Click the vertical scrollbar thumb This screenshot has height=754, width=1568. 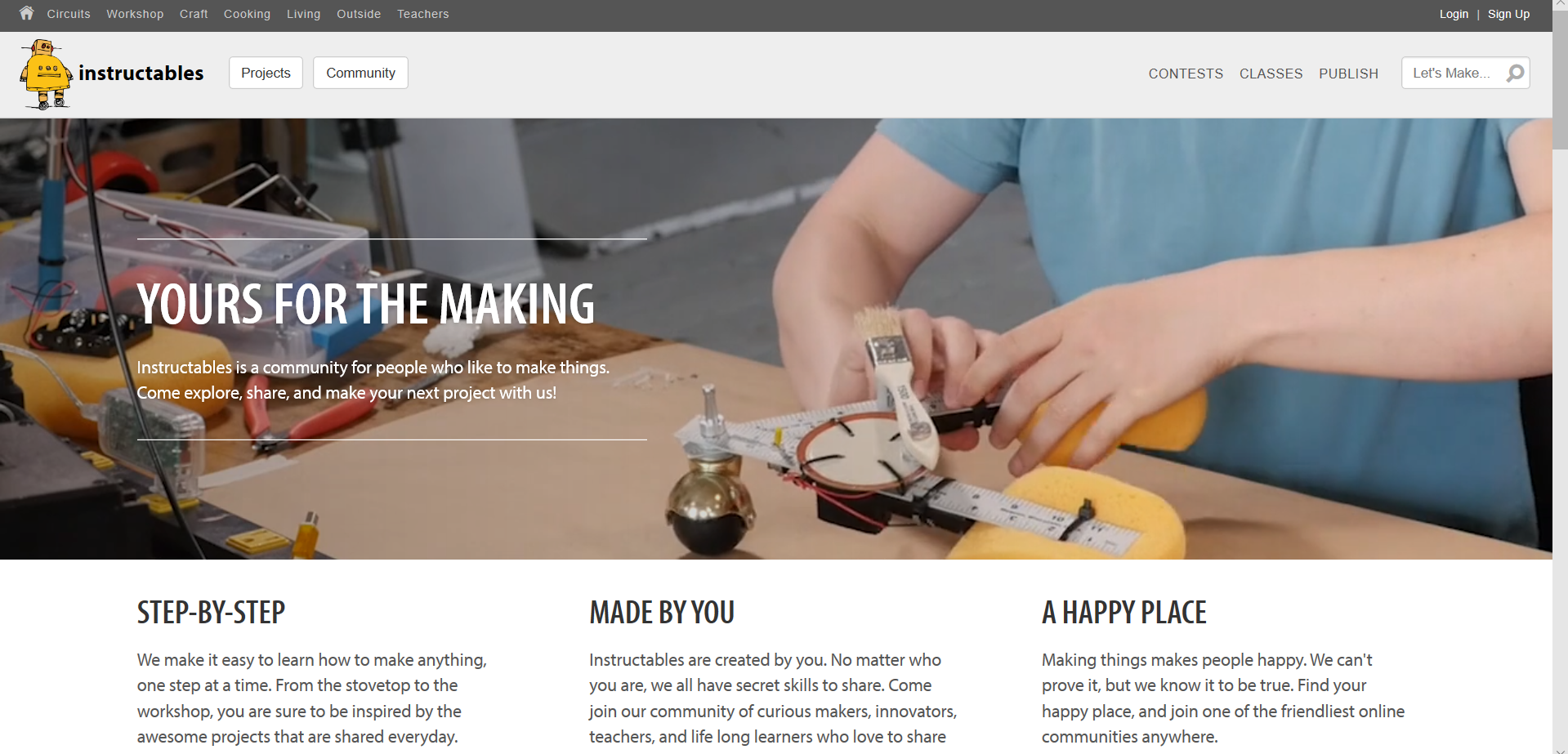(x=1560, y=81)
